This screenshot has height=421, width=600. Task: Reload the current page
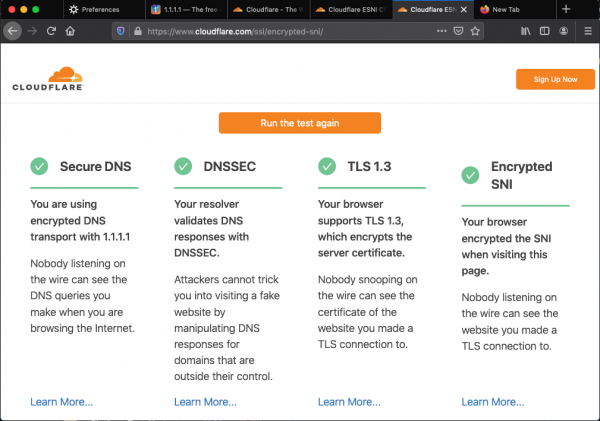point(51,31)
